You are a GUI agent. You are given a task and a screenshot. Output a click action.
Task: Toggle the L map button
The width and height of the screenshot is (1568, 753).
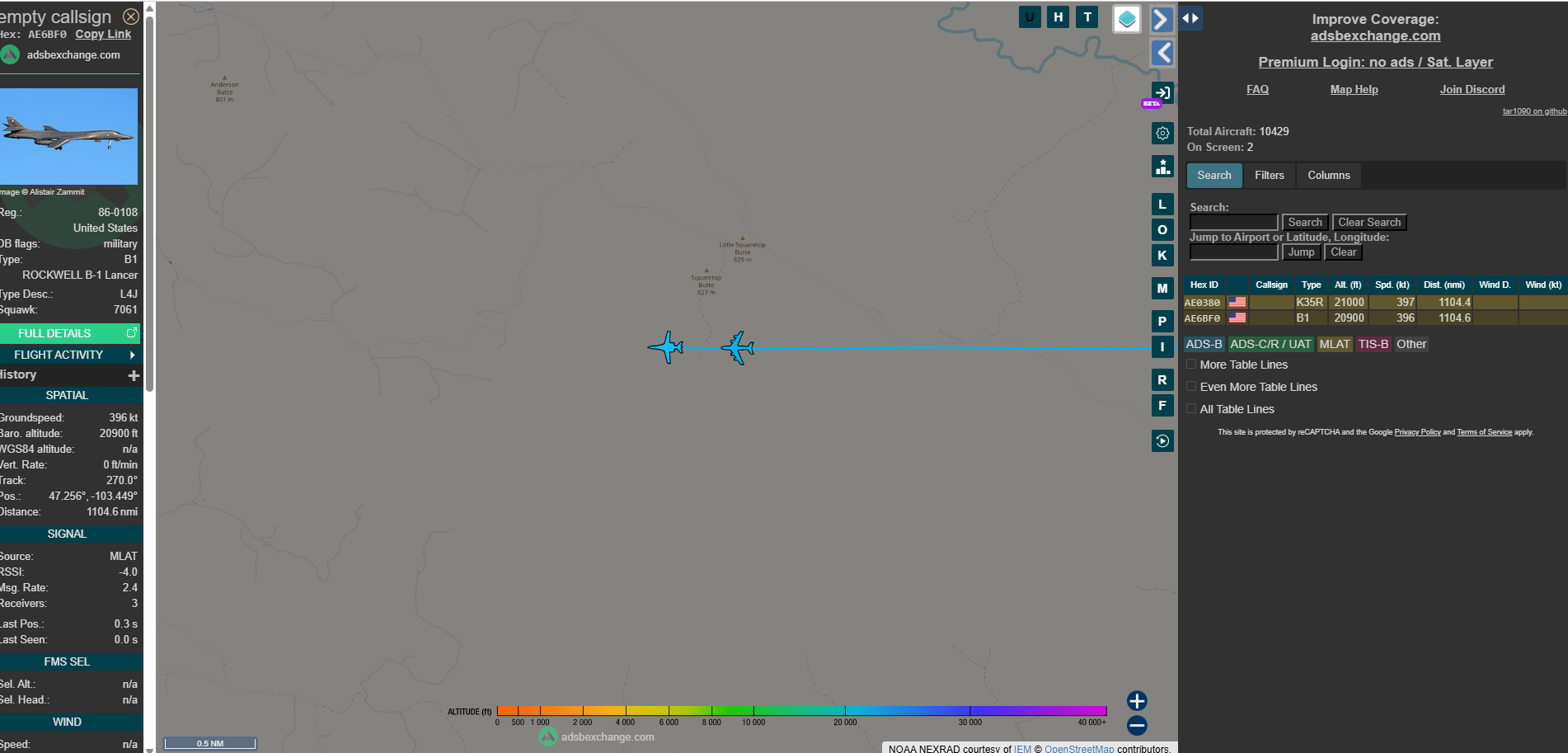[1162, 205]
